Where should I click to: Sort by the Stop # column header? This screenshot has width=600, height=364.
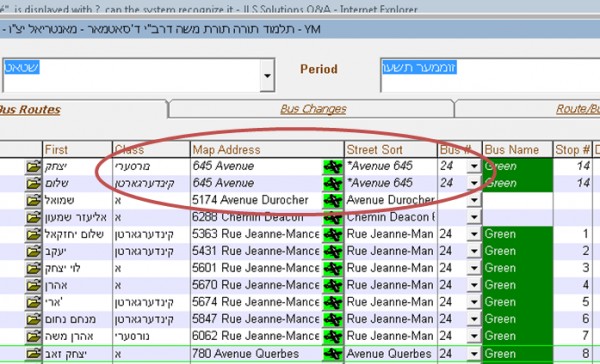(x=572, y=150)
